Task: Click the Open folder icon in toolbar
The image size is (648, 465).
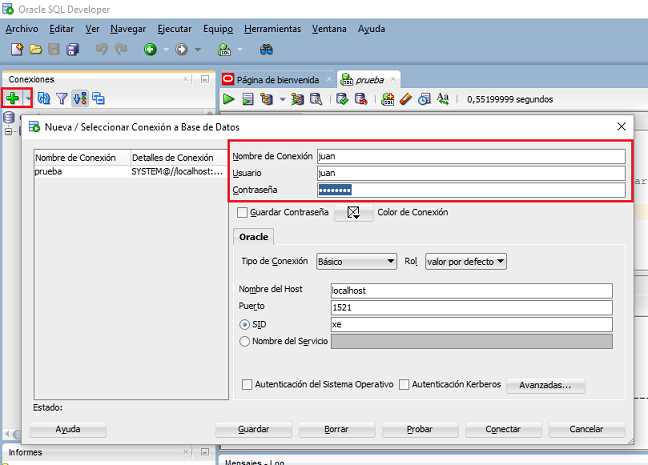Action: click(36, 50)
